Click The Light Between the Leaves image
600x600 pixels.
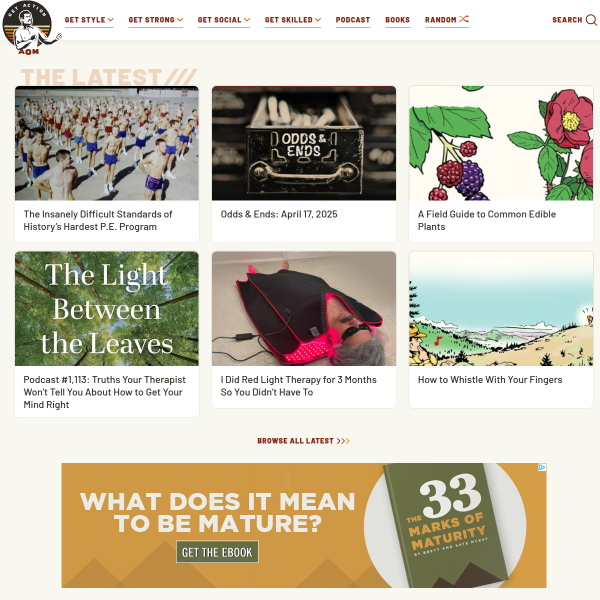click(107, 308)
